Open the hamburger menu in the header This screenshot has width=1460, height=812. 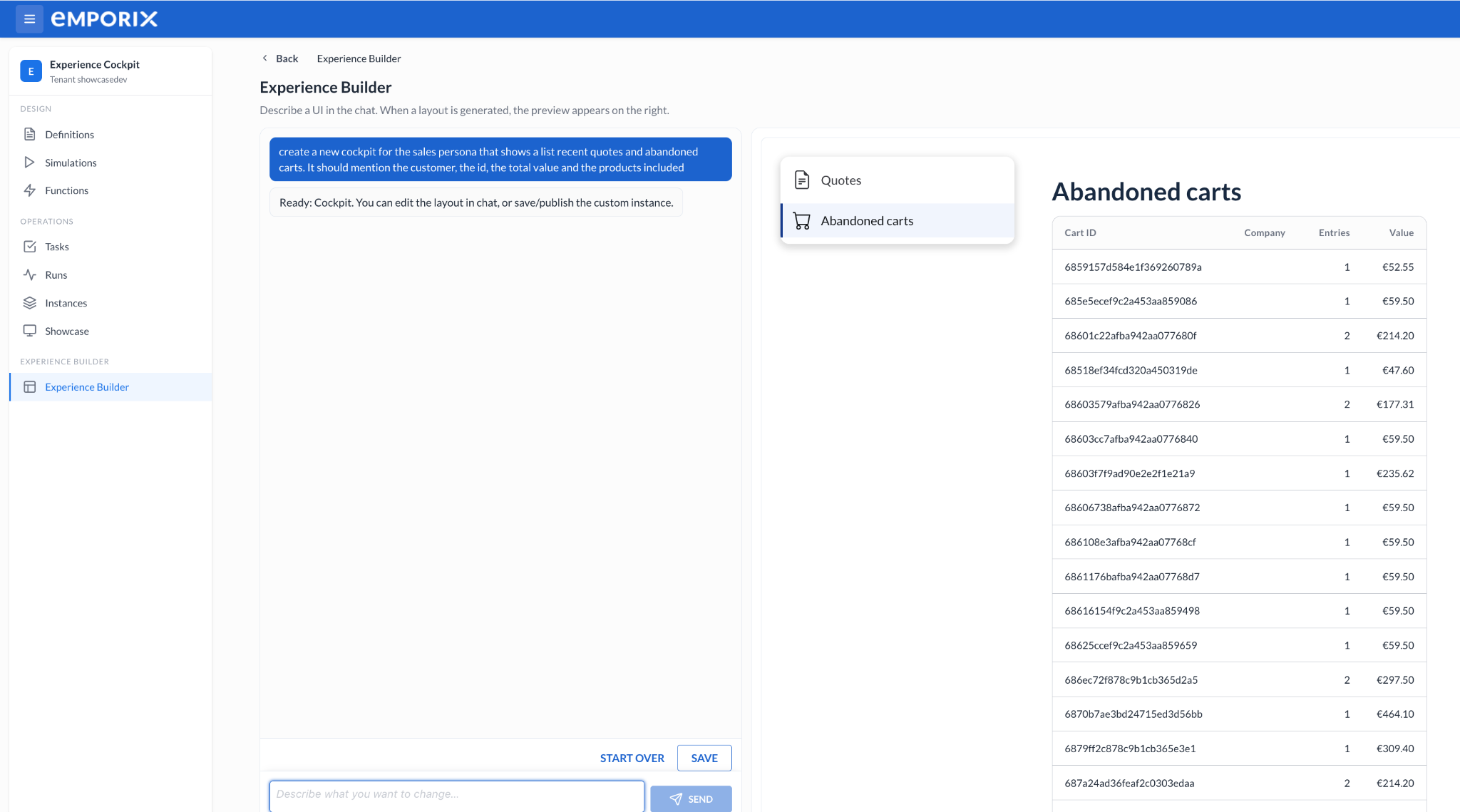[29, 19]
